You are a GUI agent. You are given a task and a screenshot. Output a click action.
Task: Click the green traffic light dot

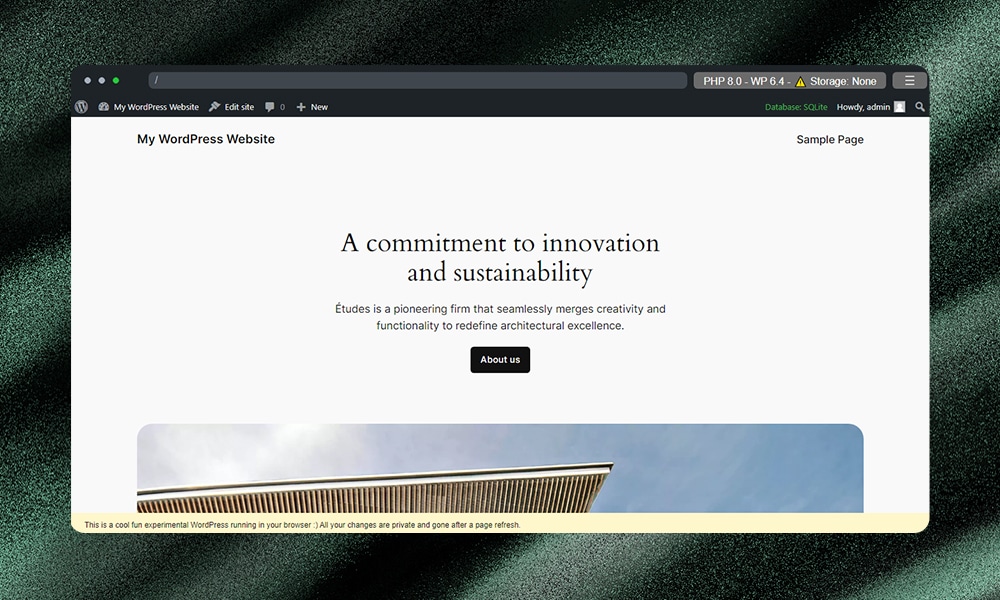[116, 80]
